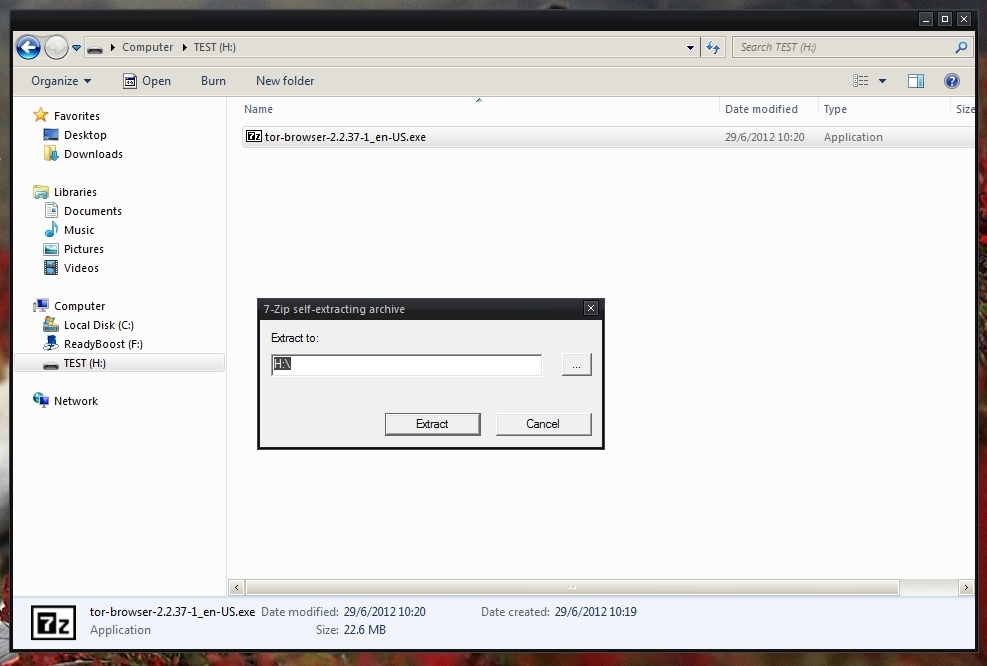The width and height of the screenshot is (987, 666).
Task: Open the Organize menu
Action: coord(61,81)
